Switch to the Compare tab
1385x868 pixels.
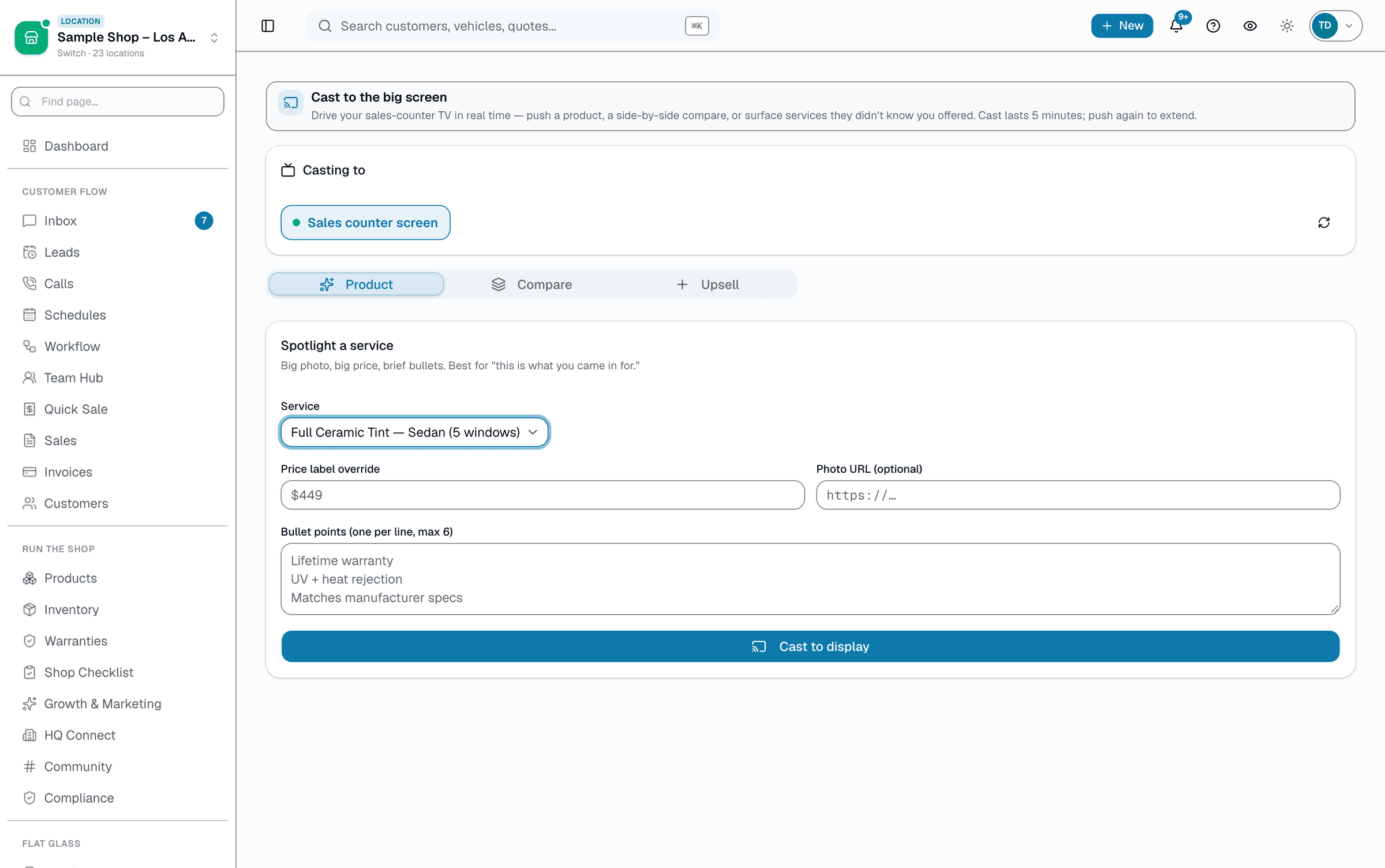[532, 285]
